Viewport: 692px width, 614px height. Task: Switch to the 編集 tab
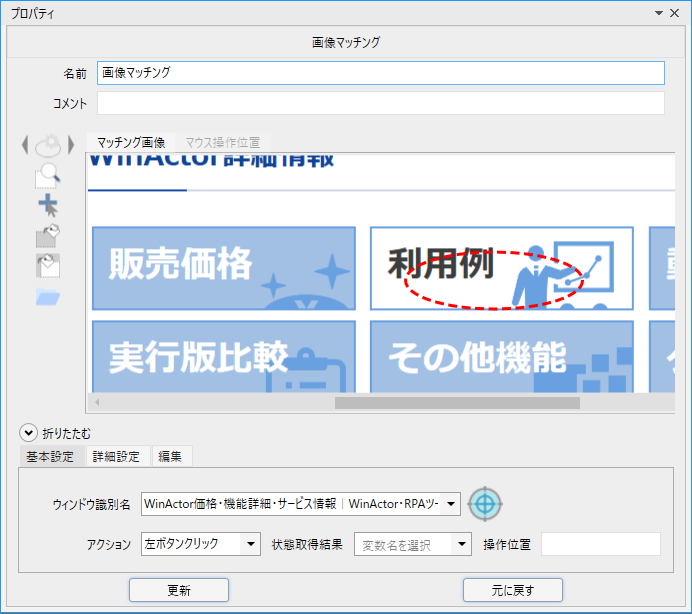pyautogui.click(x=170, y=457)
